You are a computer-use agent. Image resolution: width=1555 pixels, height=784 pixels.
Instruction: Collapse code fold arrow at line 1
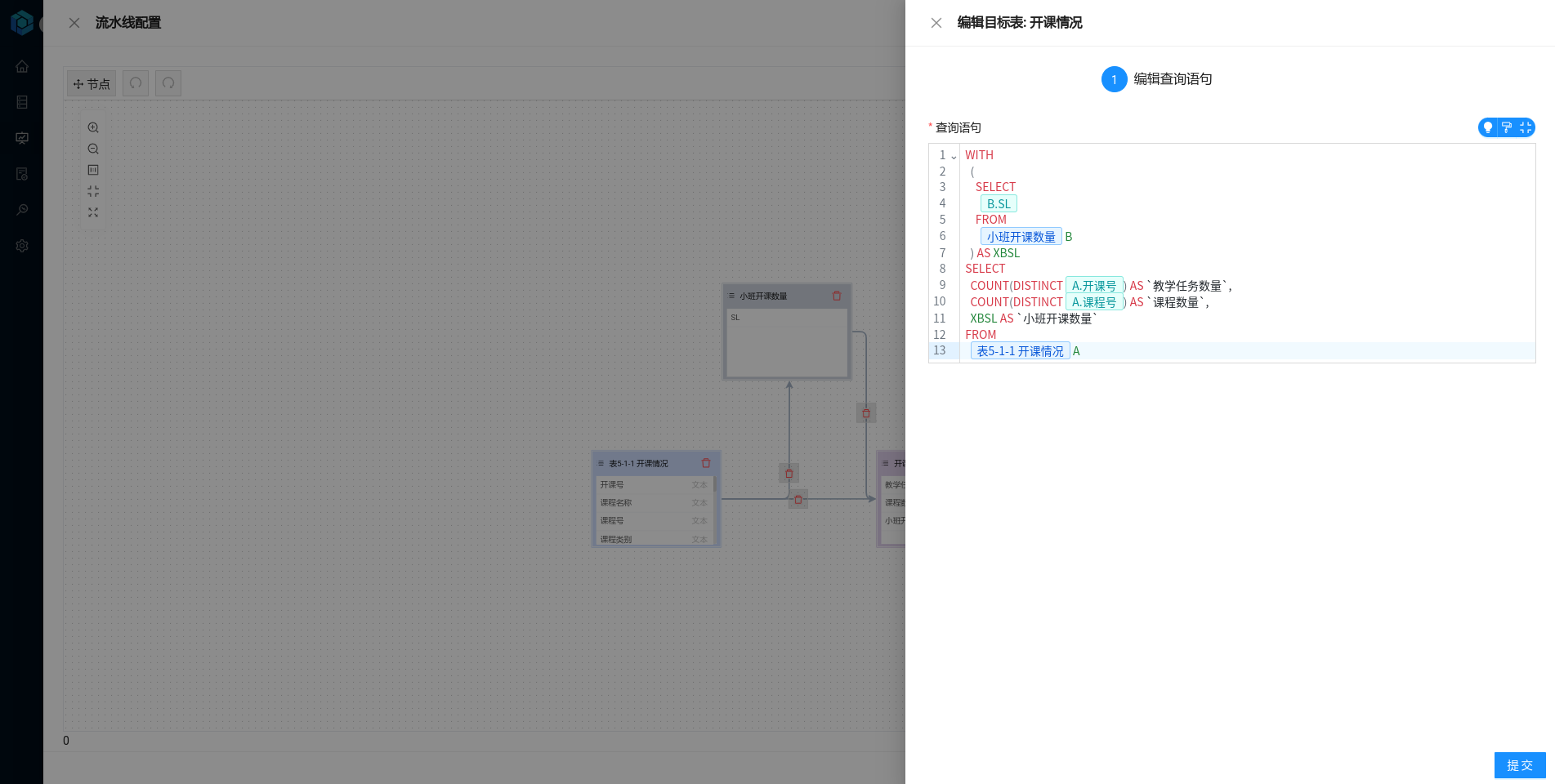pos(954,157)
